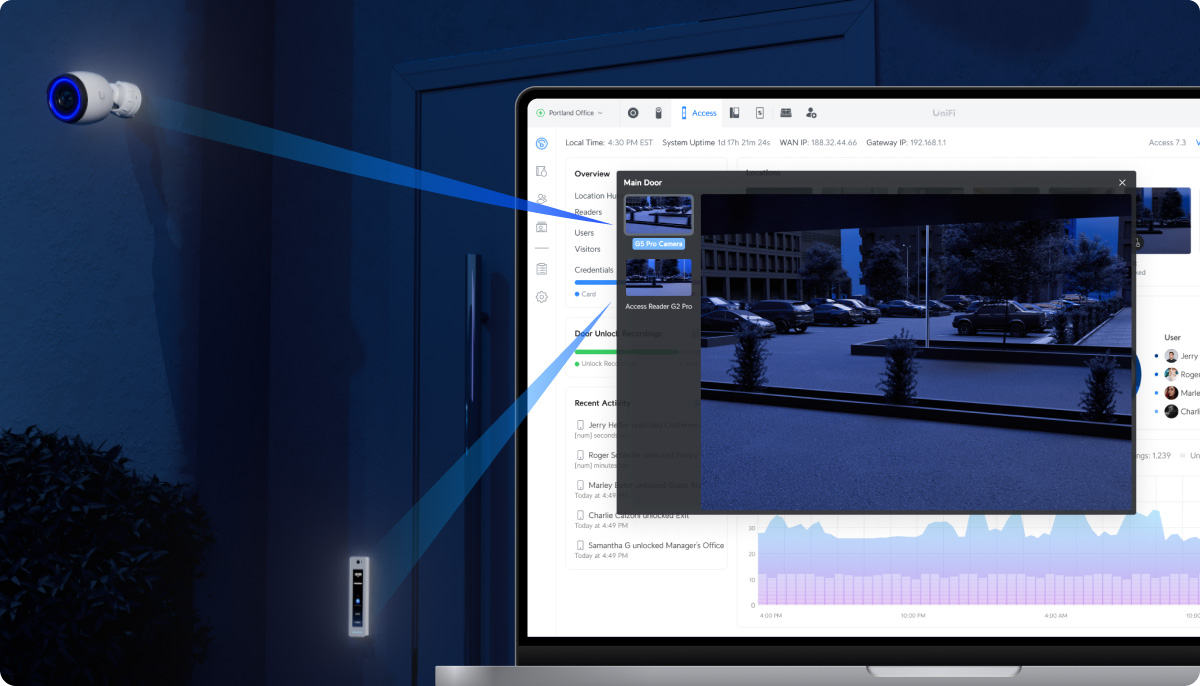Open the system log sidebar icon
The height and width of the screenshot is (686, 1200).
(x=541, y=269)
